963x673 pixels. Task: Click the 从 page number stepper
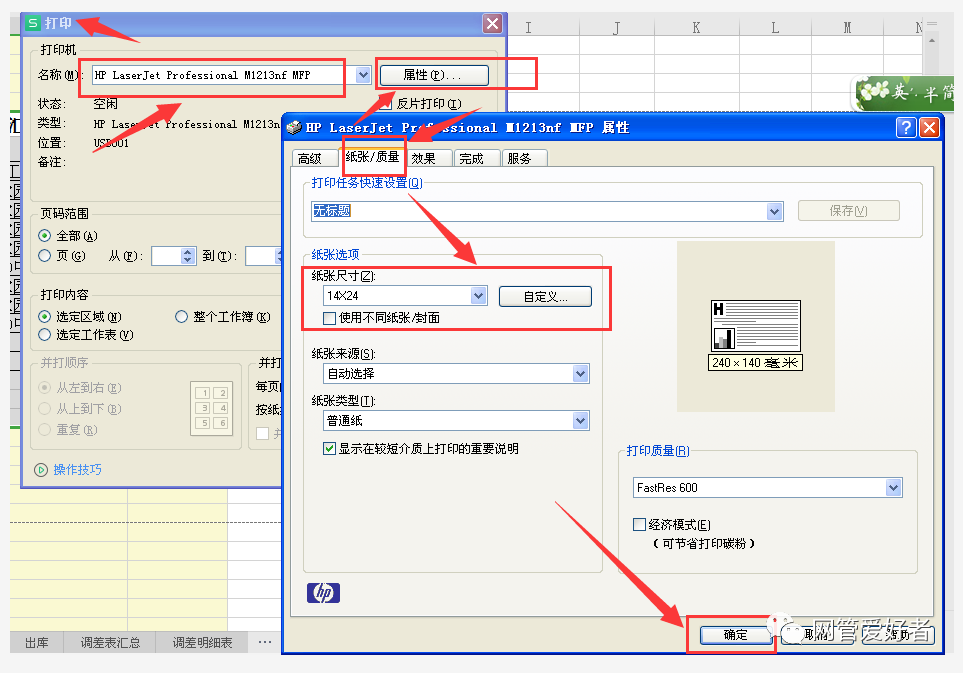tap(188, 256)
